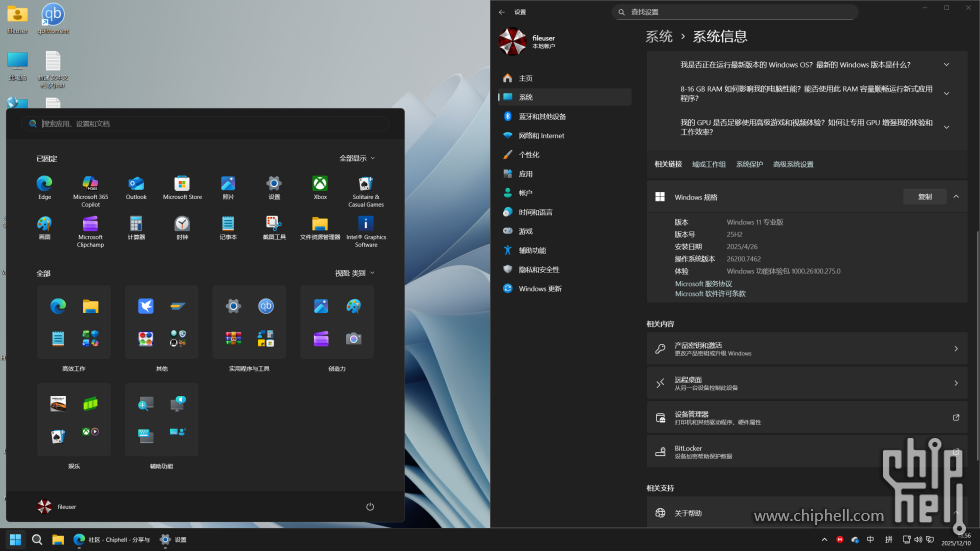The width and height of the screenshot is (980, 551).
Task: Open the 高级系统设置 link
Action: [x=793, y=164]
